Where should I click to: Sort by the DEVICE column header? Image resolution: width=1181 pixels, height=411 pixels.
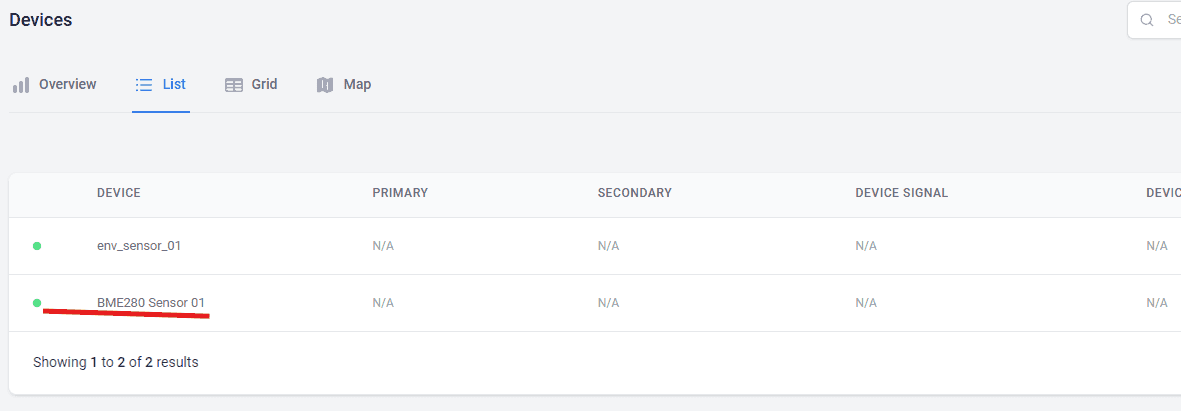118,193
